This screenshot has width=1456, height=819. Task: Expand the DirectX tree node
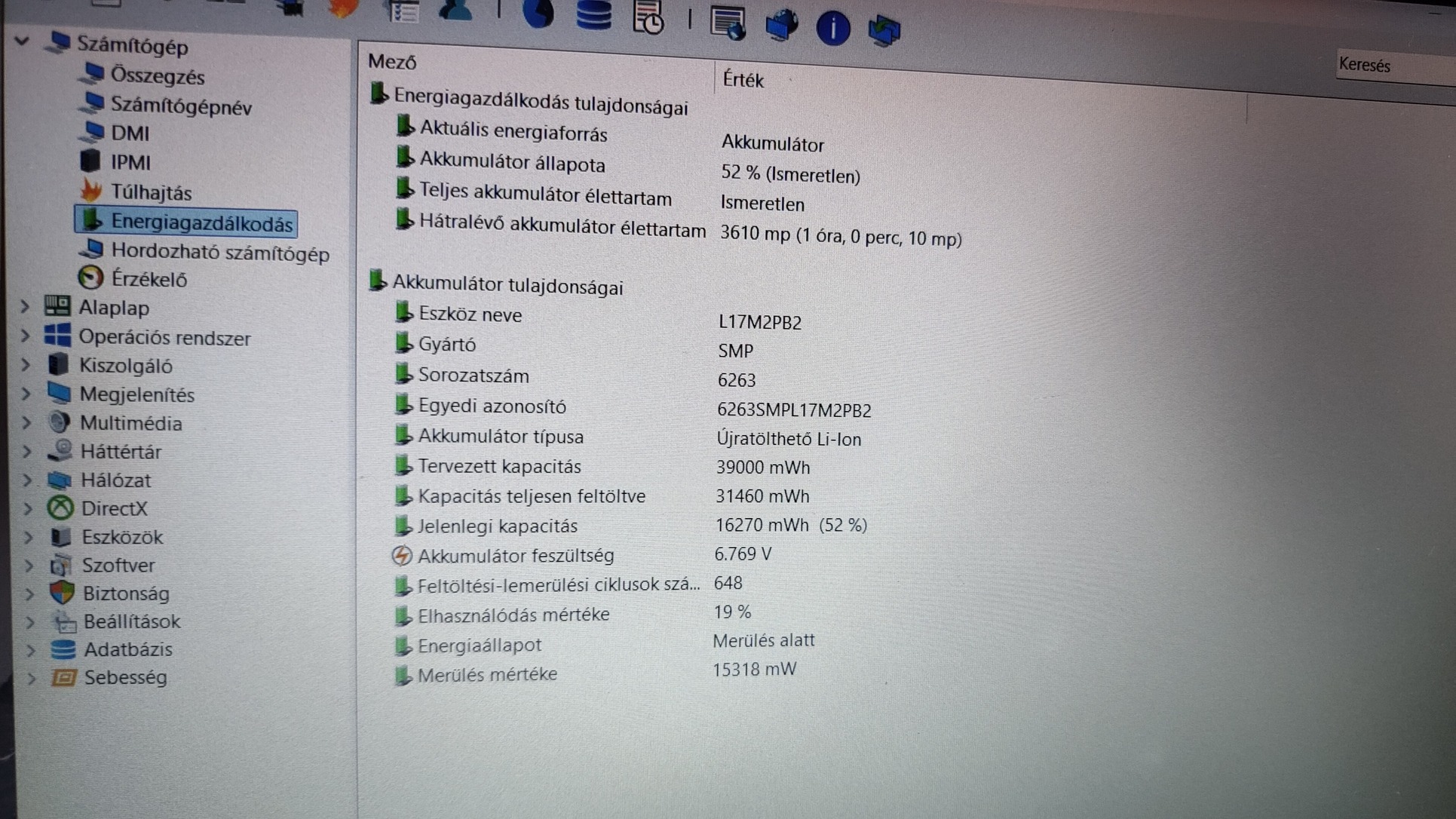tap(28, 508)
